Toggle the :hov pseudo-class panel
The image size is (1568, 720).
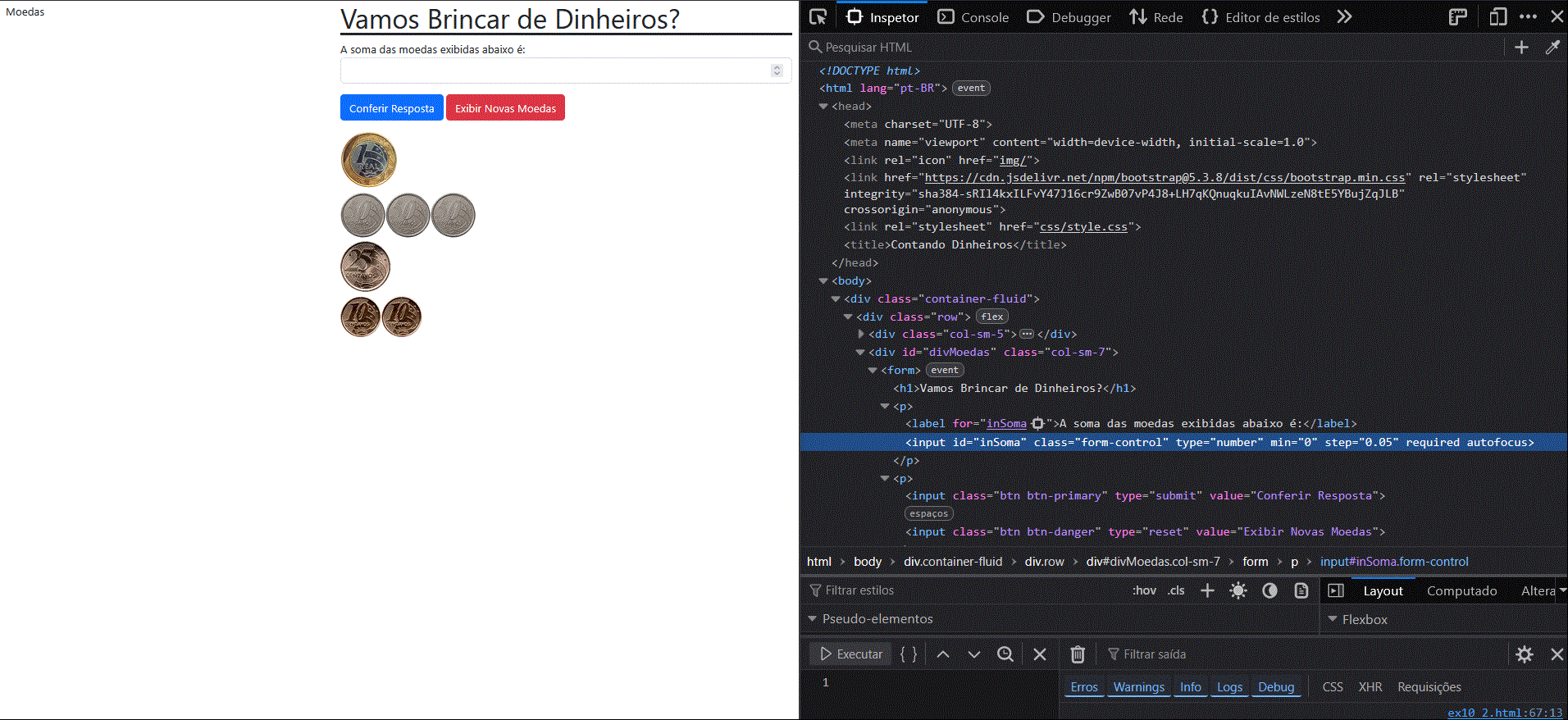pos(1144,590)
